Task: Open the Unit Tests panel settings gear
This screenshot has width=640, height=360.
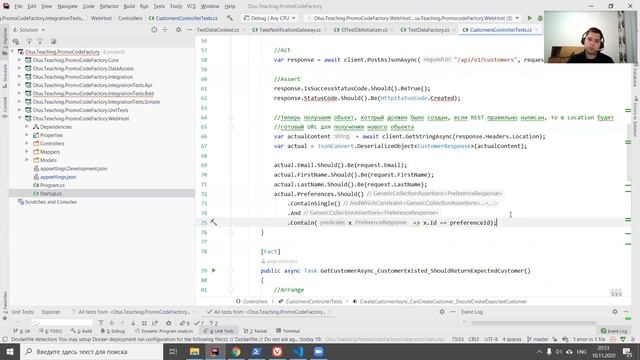Action: (x=442, y=312)
